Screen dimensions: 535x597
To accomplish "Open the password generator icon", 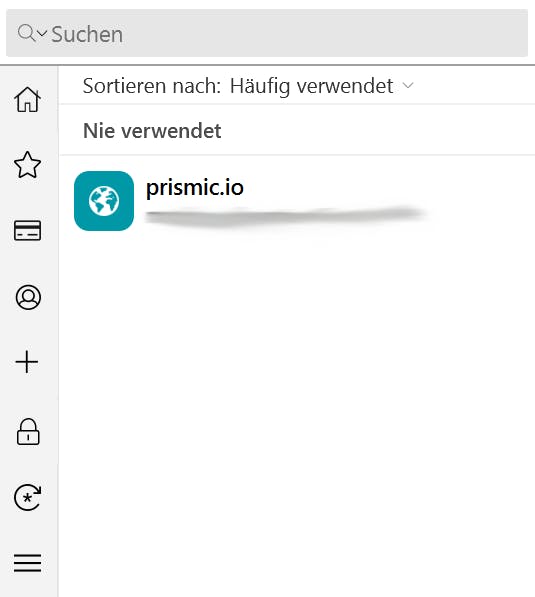I will click(27, 497).
